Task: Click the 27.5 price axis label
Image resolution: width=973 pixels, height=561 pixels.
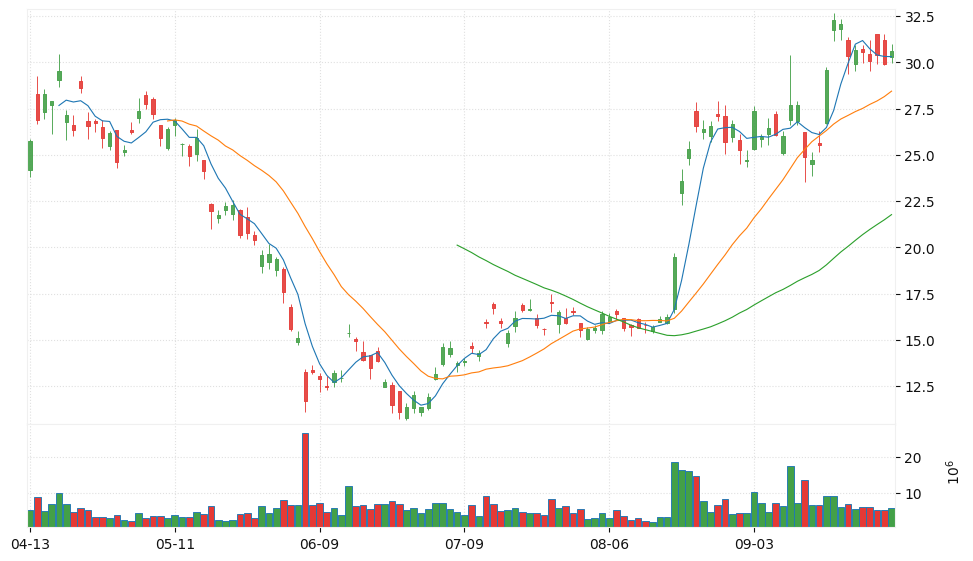Action: [x=920, y=110]
